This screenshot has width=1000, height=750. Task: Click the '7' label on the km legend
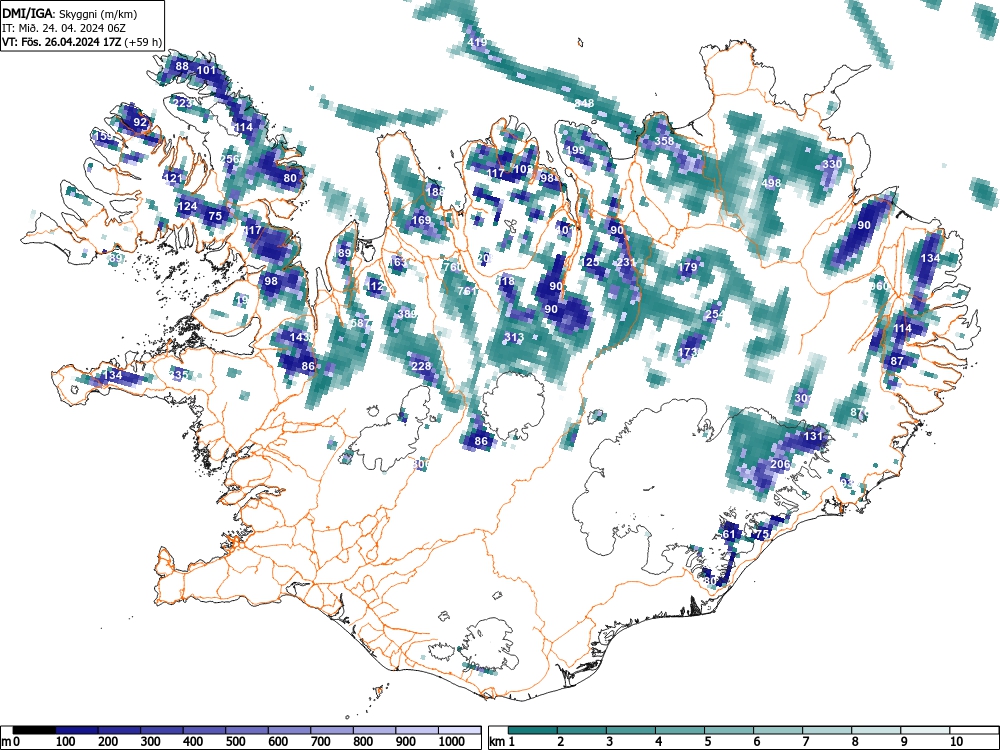(805, 742)
